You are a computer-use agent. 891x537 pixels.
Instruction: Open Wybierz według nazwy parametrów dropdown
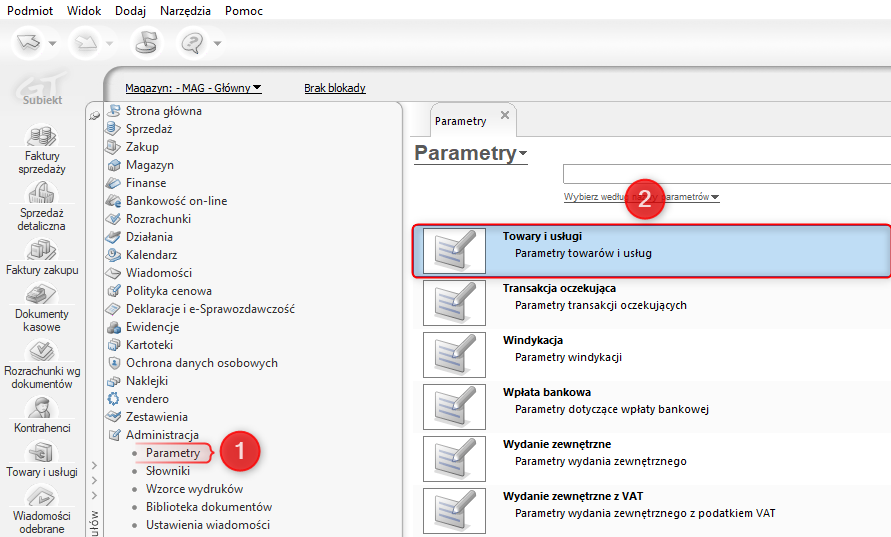[x=642, y=197]
